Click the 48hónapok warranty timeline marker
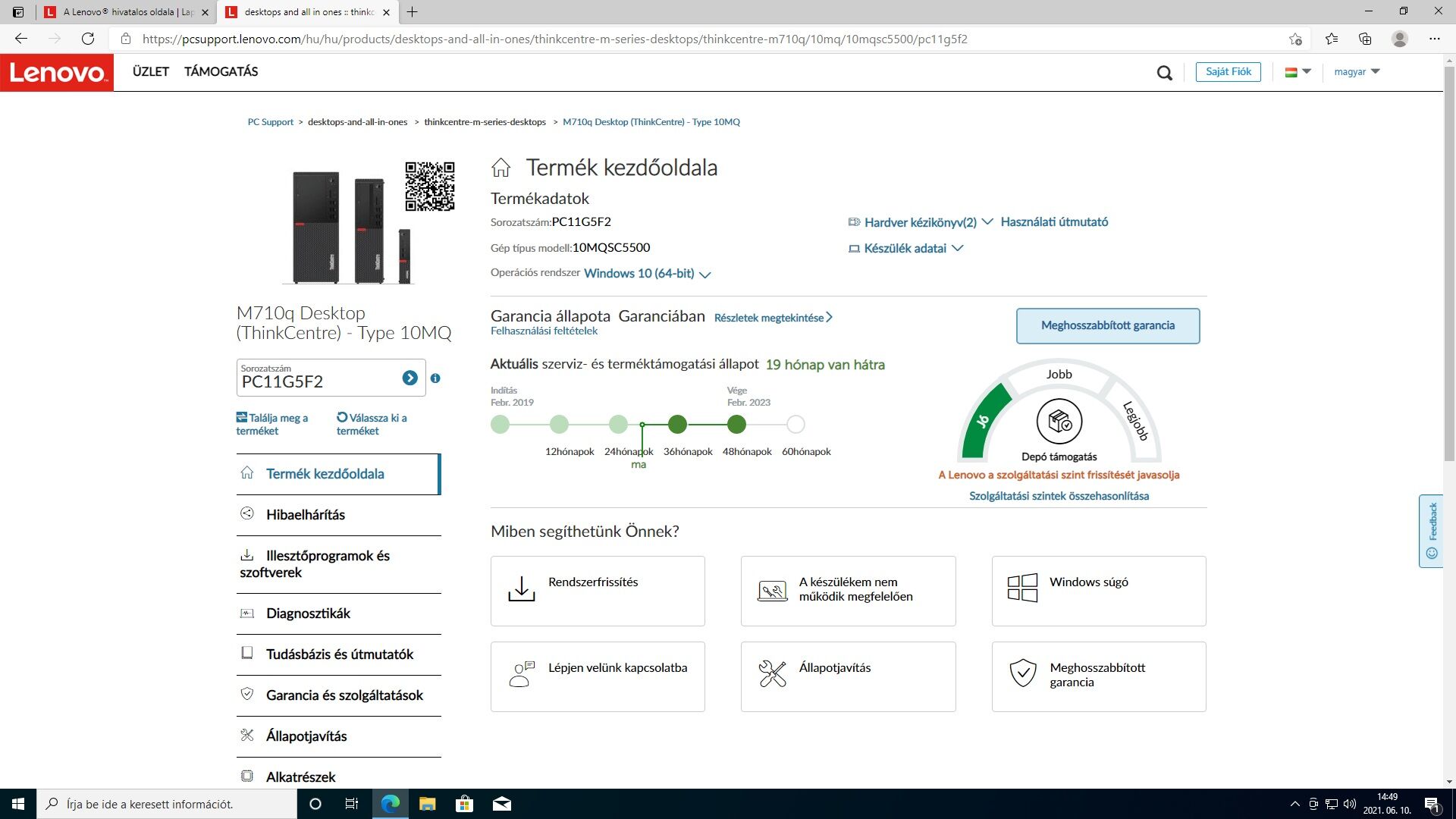The image size is (1456, 819). 736,425
